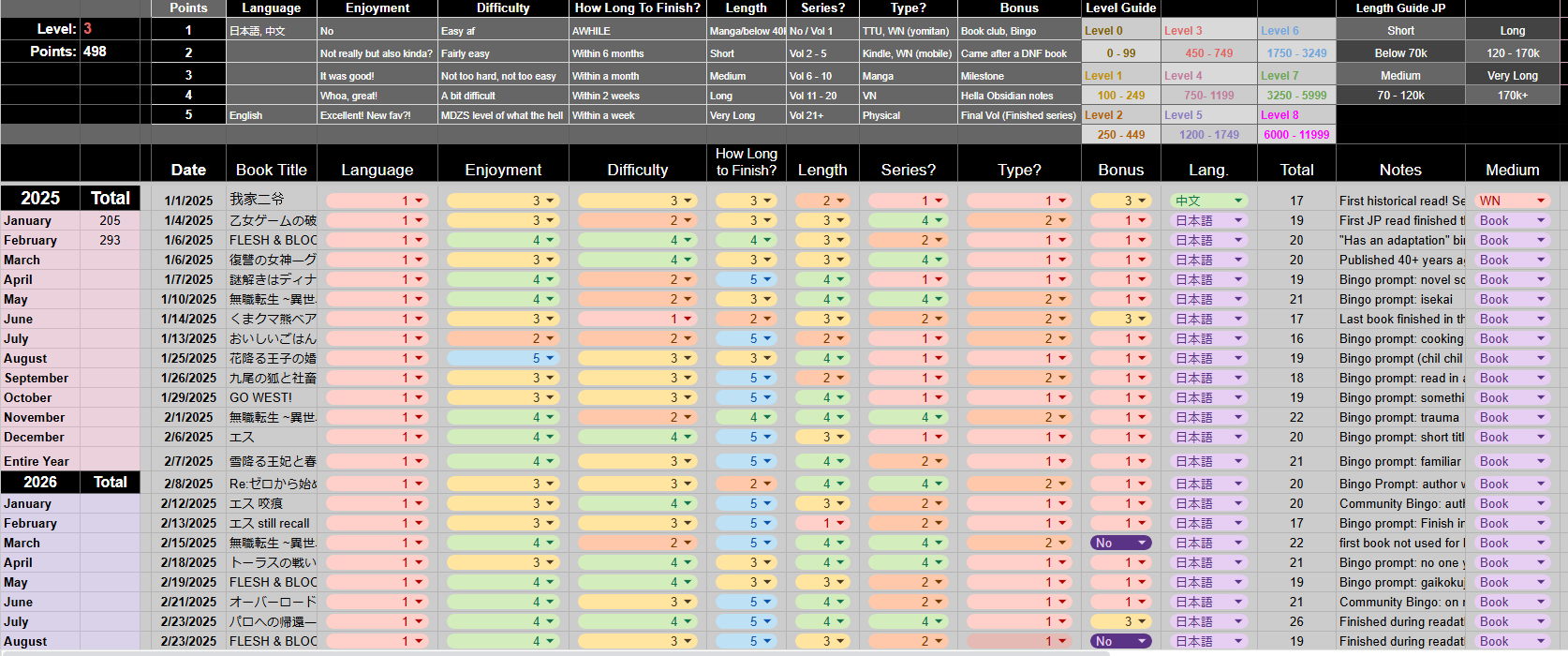The height and width of the screenshot is (656, 1568).
Task: Select the February total cell 293
Action: (x=110, y=240)
